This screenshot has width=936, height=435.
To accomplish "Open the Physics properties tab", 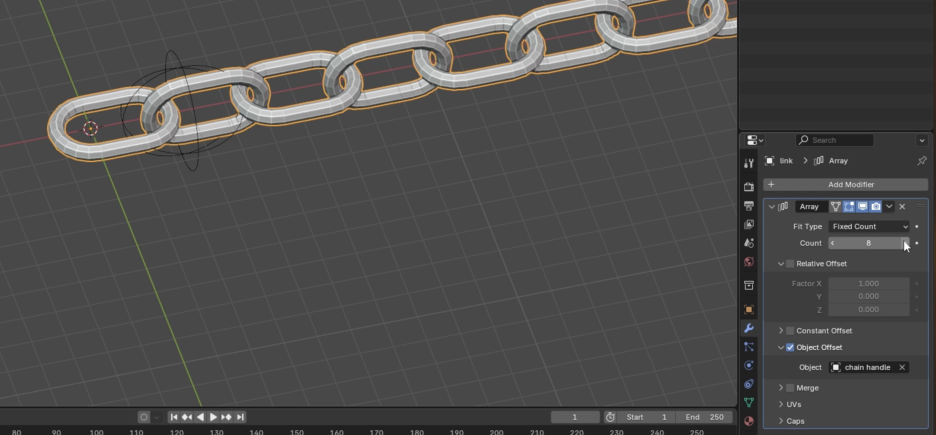I will [x=749, y=365].
